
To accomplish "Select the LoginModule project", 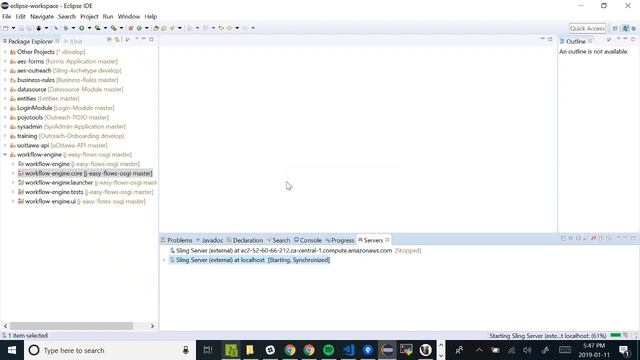I will click(x=62, y=108).
